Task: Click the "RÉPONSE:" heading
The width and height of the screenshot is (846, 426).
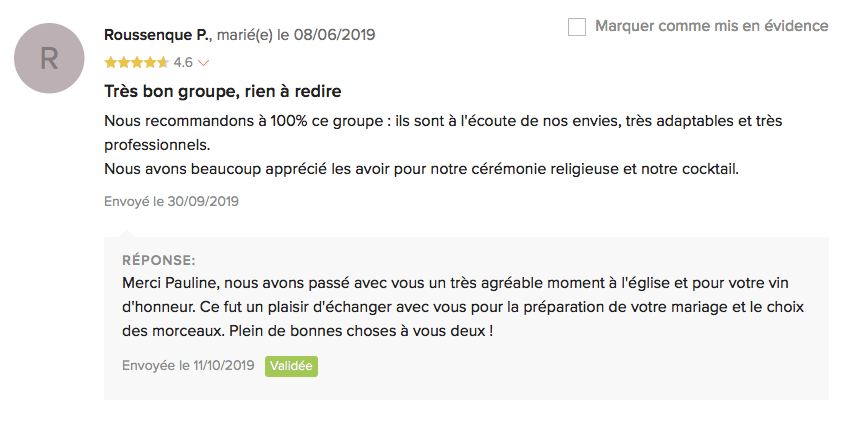Action: [158, 260]
